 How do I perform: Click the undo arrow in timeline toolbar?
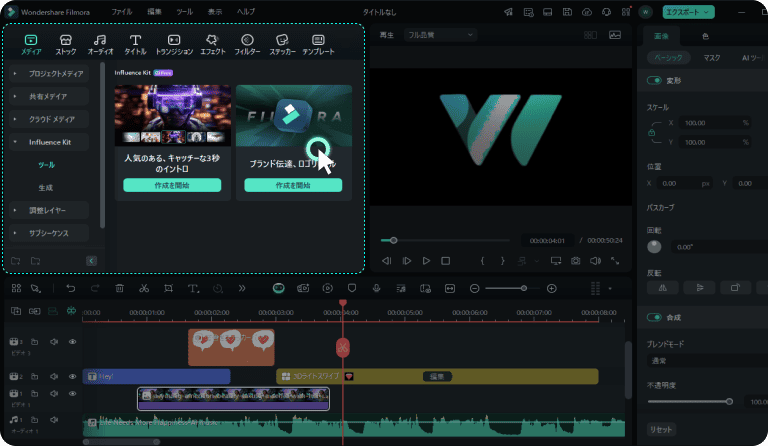coord(70,288)
